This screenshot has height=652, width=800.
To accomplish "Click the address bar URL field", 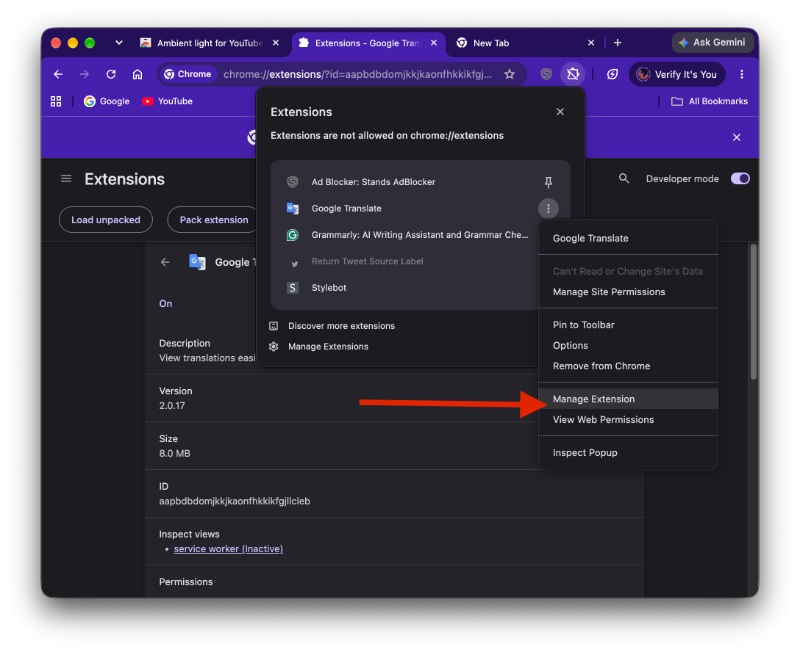I will click(357, 74).
